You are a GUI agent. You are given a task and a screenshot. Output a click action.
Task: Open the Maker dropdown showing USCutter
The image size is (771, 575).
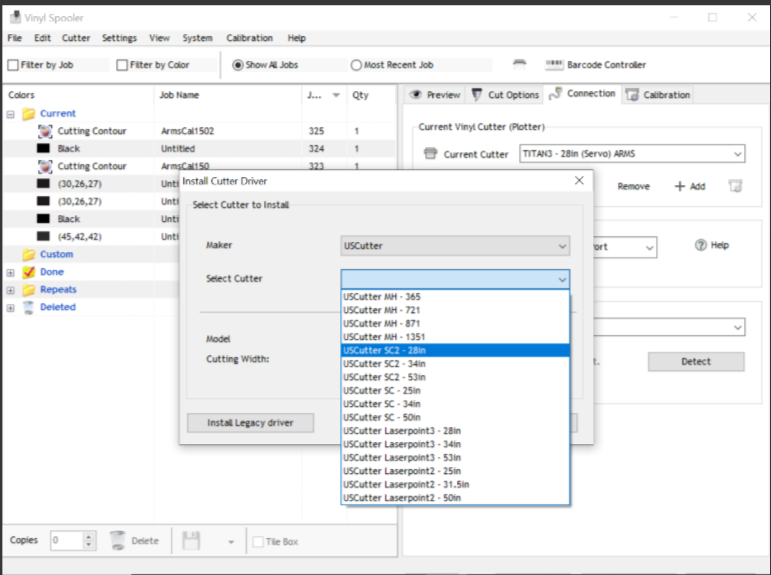point(455,245)
